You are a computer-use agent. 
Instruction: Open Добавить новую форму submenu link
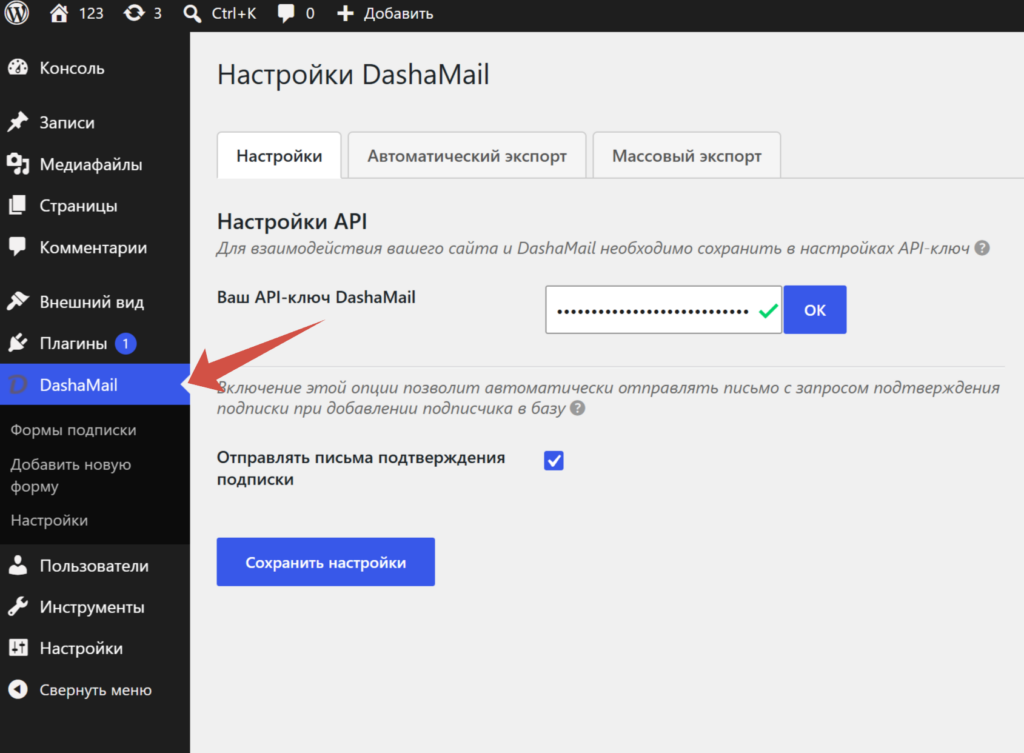71,475
